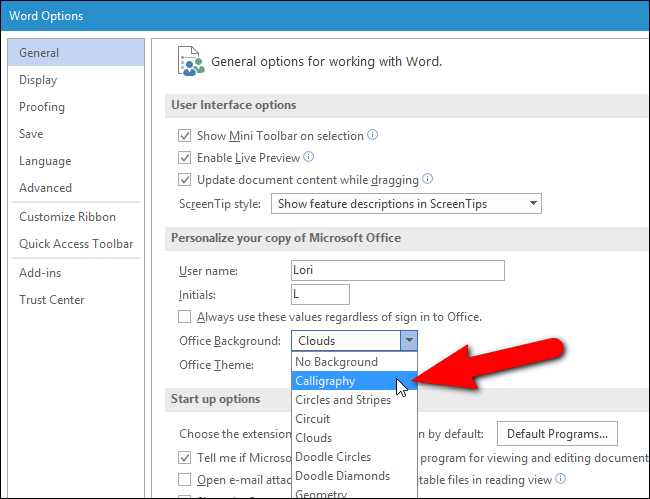This screenshot has width=650, height=499.
Task: Toggle Update document content while dragging
Action: point(184,179)
